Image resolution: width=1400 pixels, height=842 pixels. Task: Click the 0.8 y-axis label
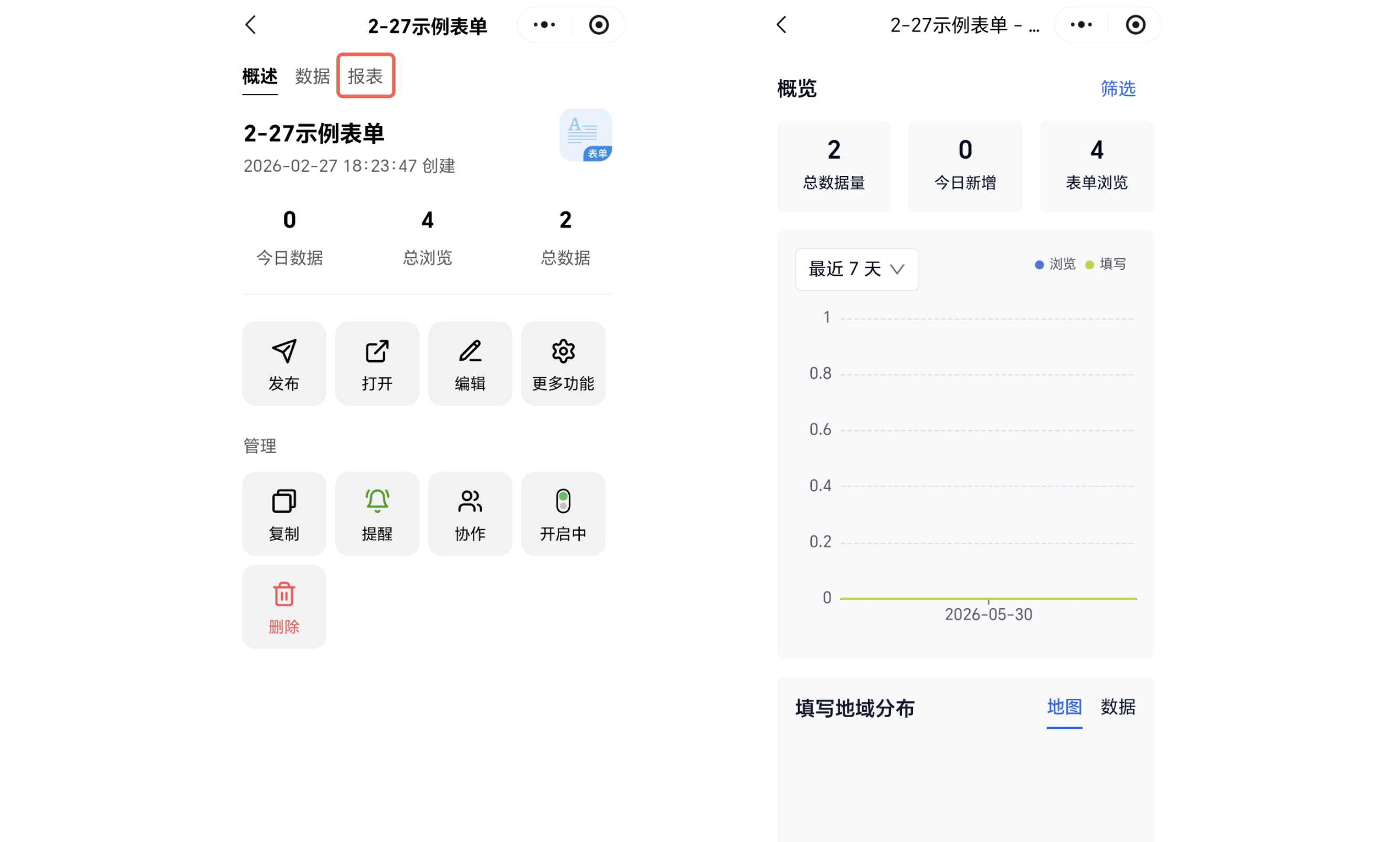coord(820,373)
